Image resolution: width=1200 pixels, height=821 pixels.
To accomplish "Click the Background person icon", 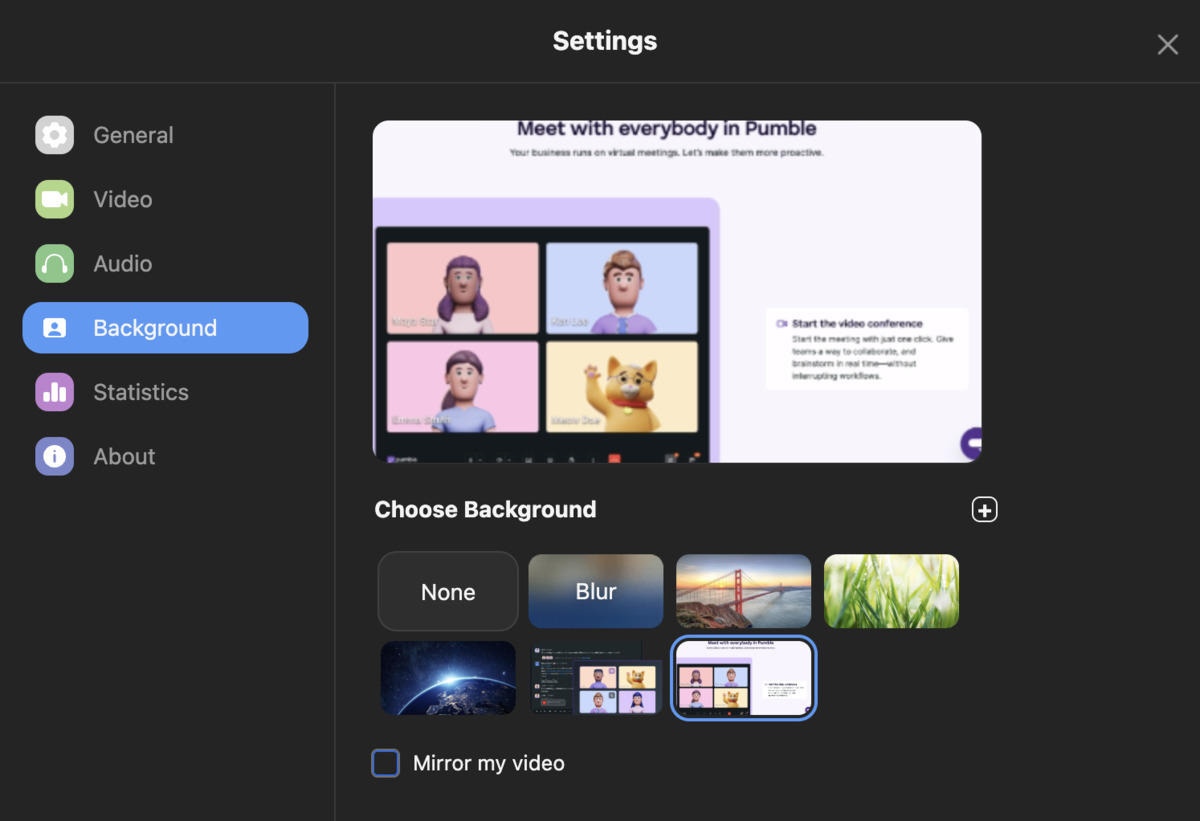I will pos(55,328).
